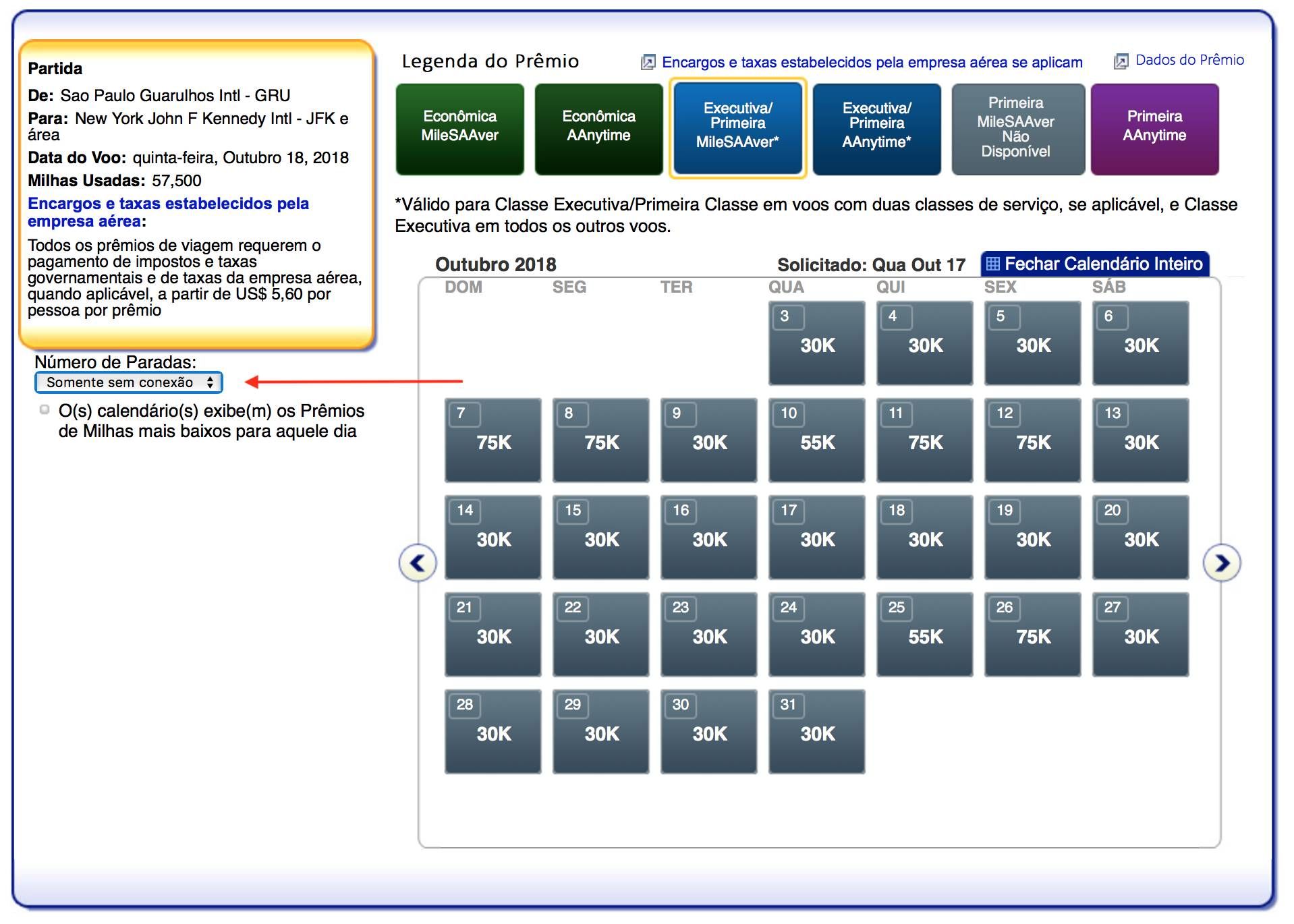Select October 5 at 30K
The height and width of the screenshot is (924, 1294).
(x=1032, y=343)
